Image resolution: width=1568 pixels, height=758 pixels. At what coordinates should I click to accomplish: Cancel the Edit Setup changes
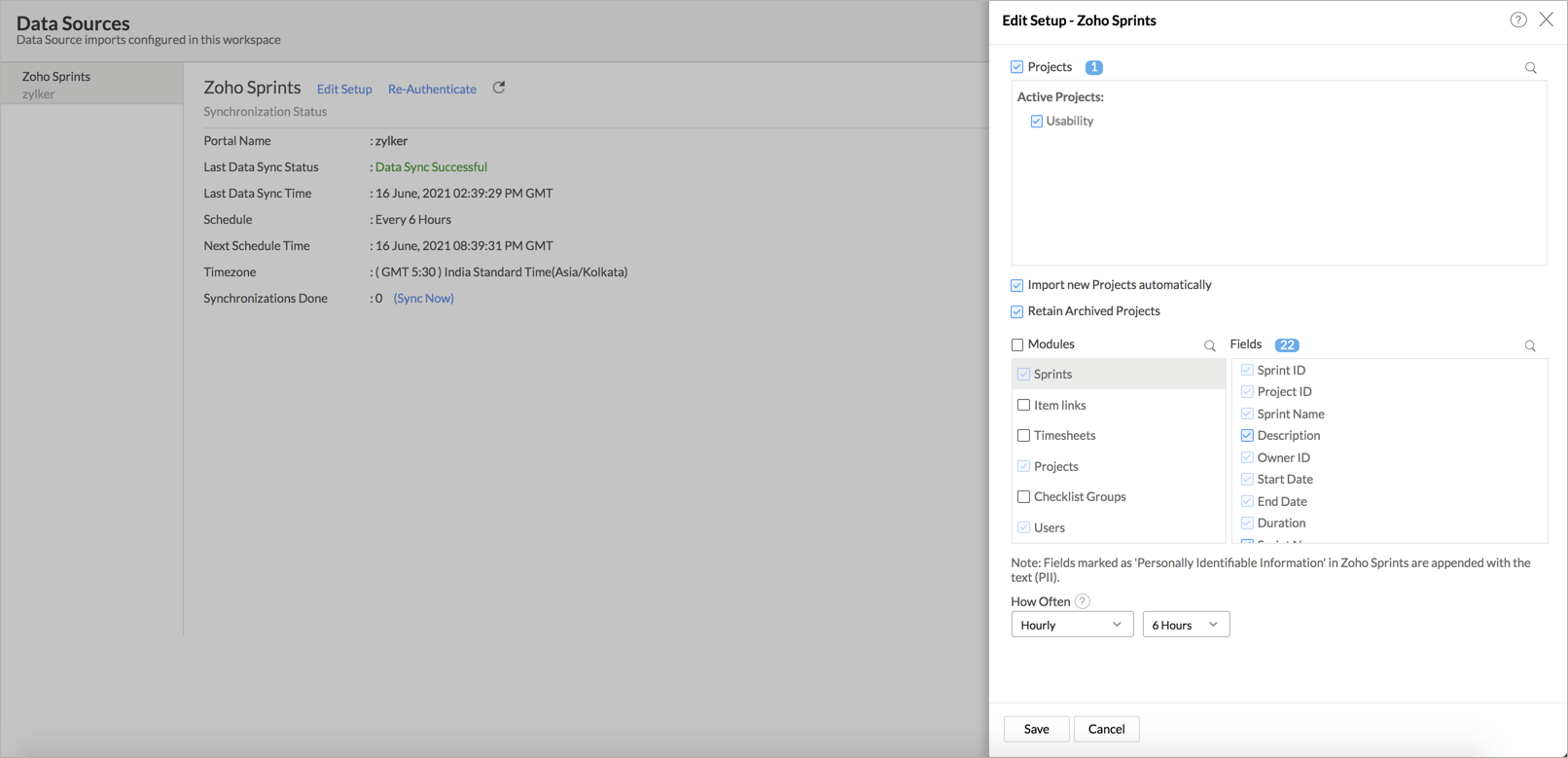point(1106,729)
